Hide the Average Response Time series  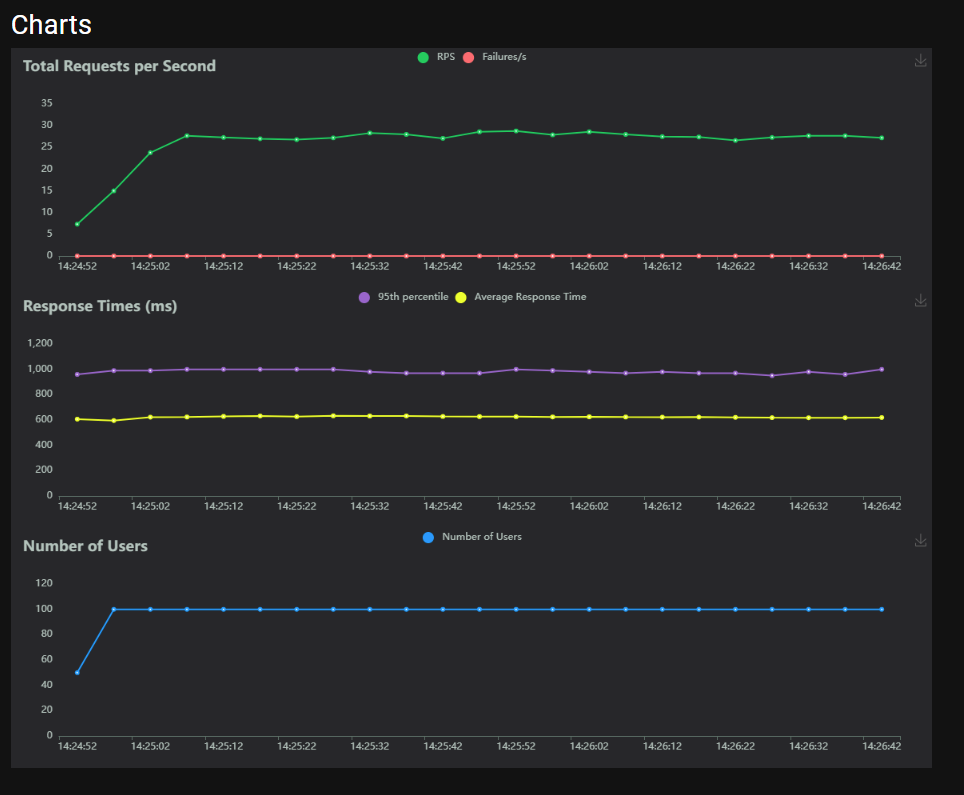(x=520, y=297)
